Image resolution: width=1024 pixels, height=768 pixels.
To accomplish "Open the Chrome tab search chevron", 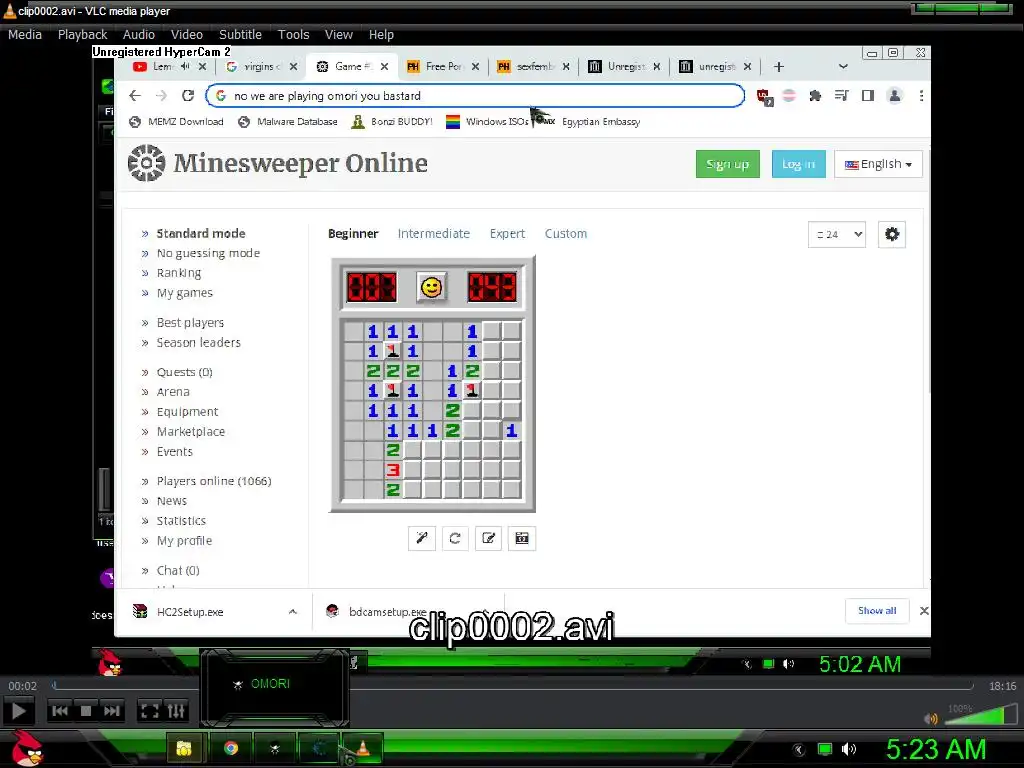I will pos(843,67).
